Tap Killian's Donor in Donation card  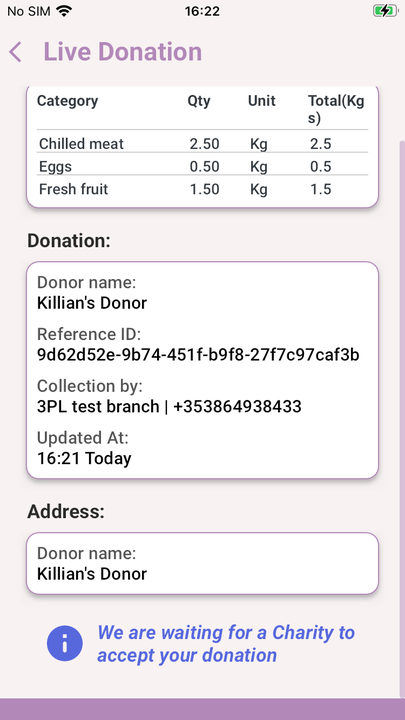92,303
